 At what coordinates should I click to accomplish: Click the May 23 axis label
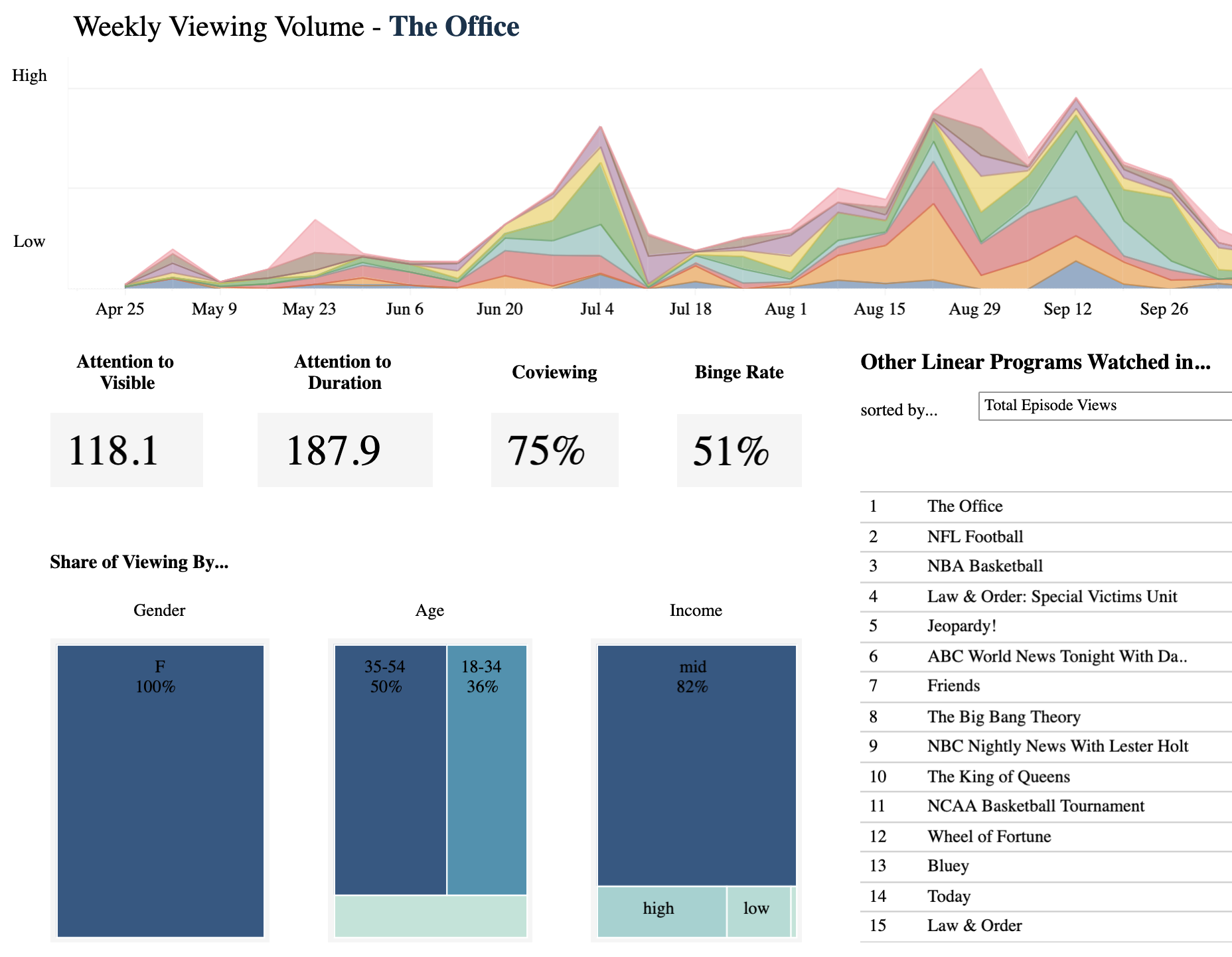(309, 309)
